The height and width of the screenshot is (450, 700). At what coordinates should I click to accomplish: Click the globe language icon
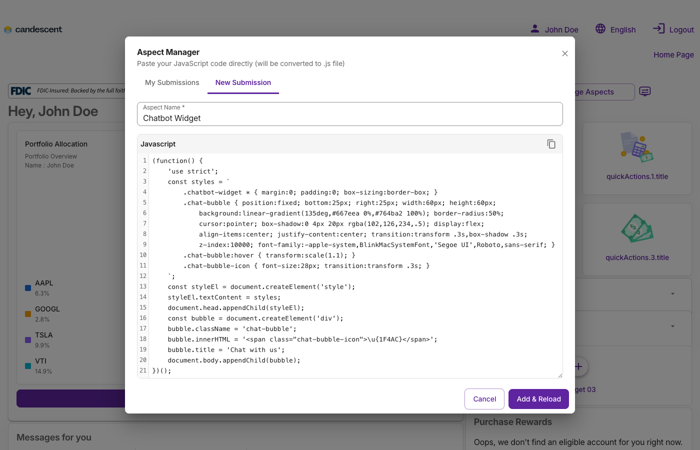[600, 29]
